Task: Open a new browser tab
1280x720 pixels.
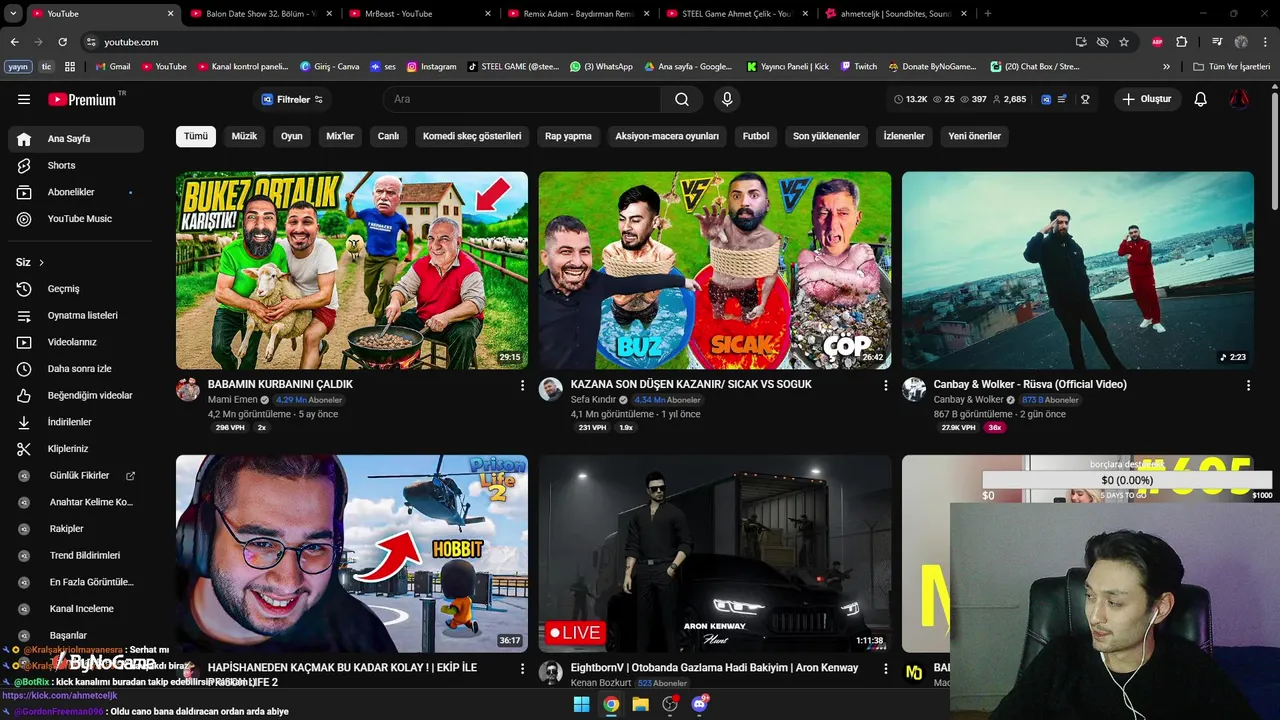Action: click(988, 14)
